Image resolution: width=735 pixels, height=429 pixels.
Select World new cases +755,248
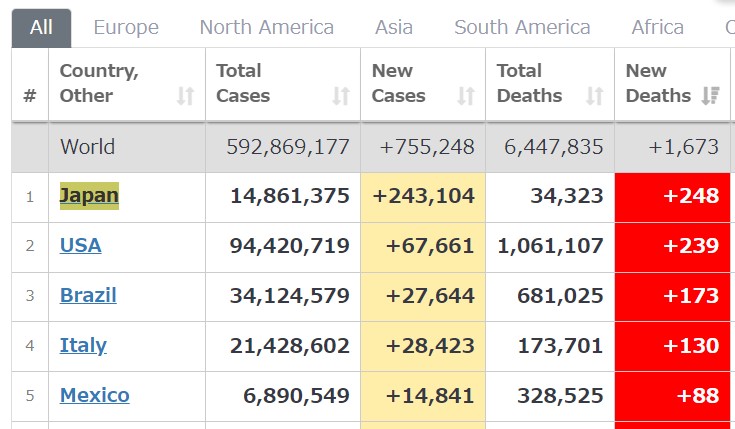point(427,147)
